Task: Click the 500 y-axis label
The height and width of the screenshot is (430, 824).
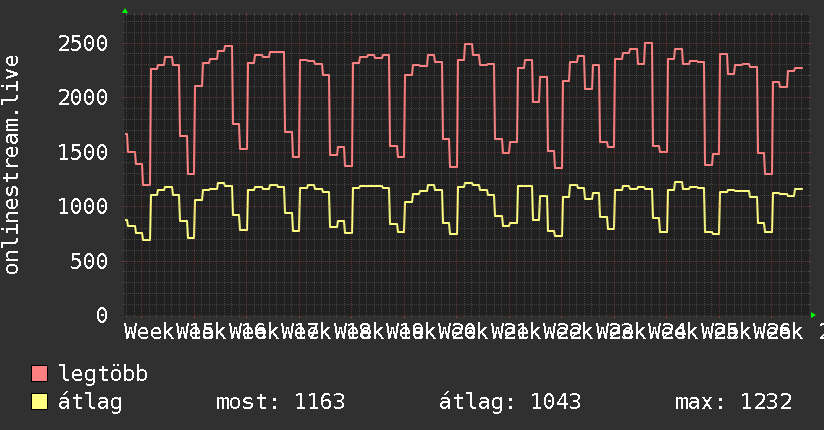Action: pyautogui.click(x=89, y=261)
